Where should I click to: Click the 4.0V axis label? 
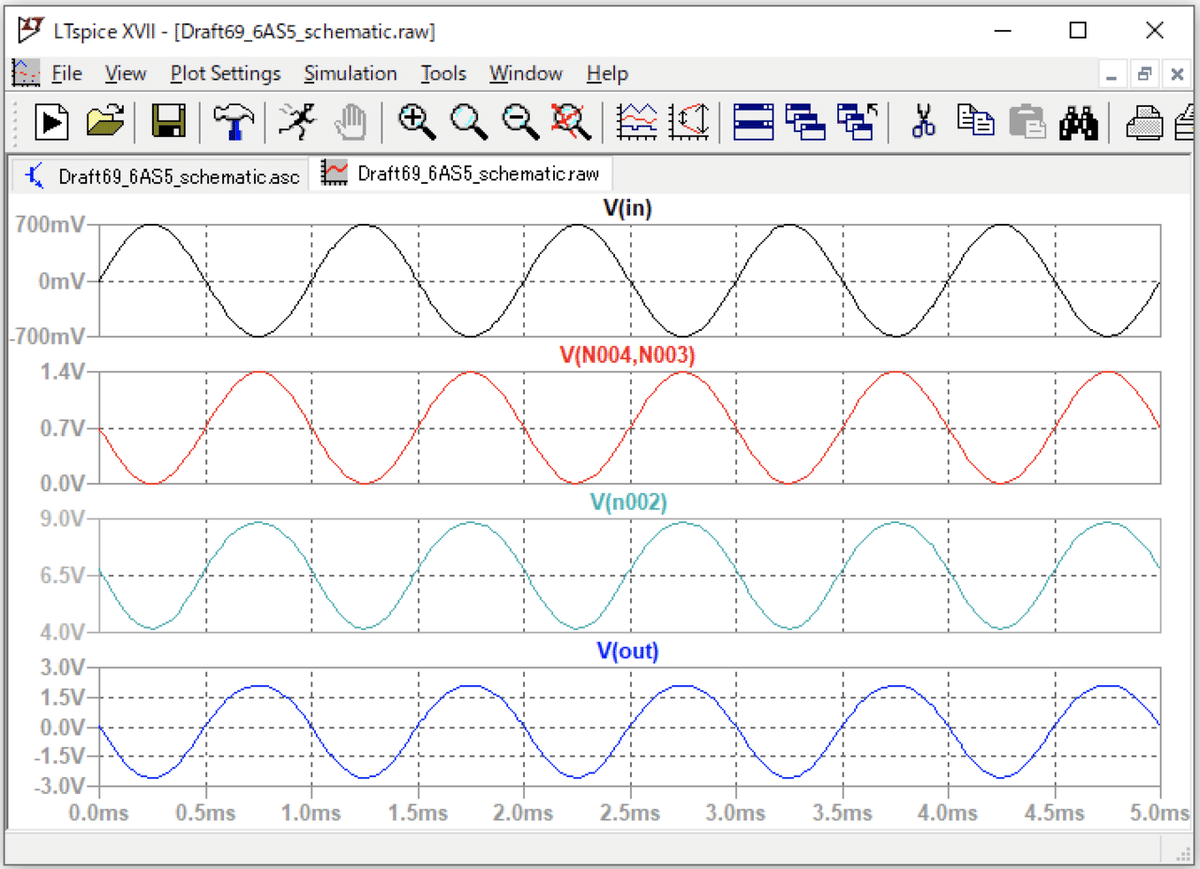[63, 632]
